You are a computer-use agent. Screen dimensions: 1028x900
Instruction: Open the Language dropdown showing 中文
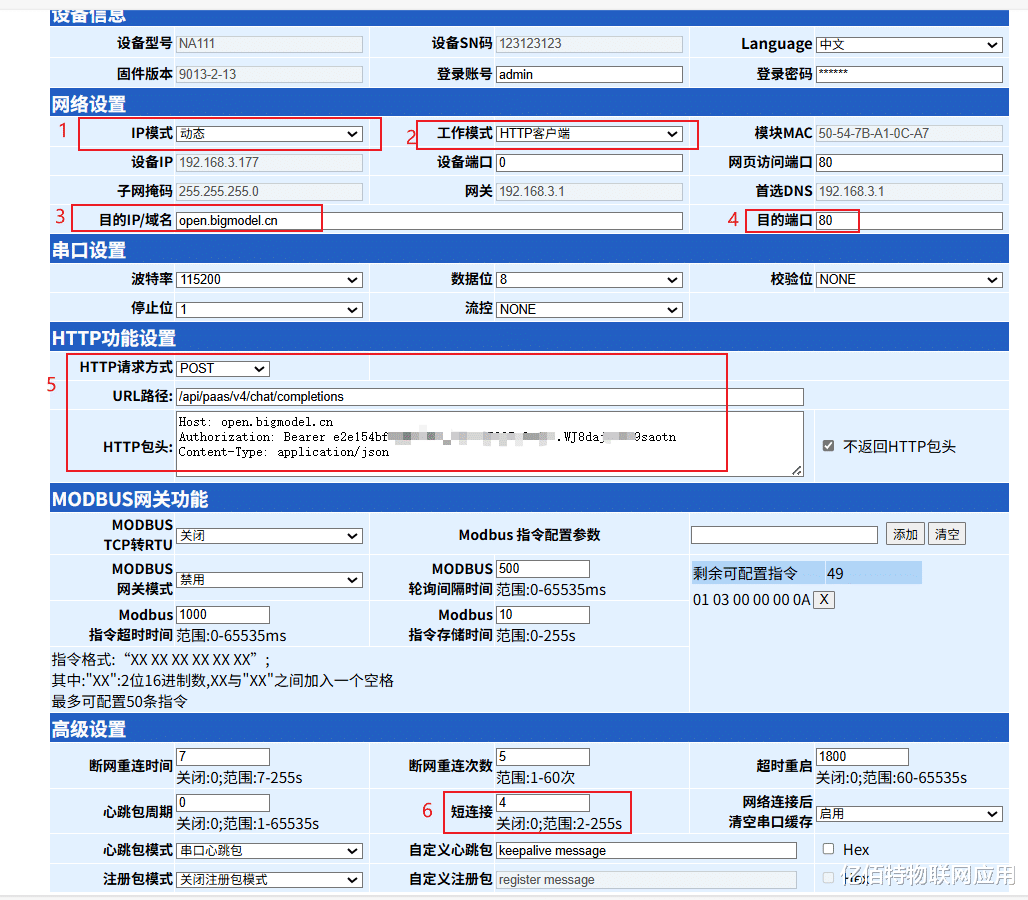click(907, 44)
